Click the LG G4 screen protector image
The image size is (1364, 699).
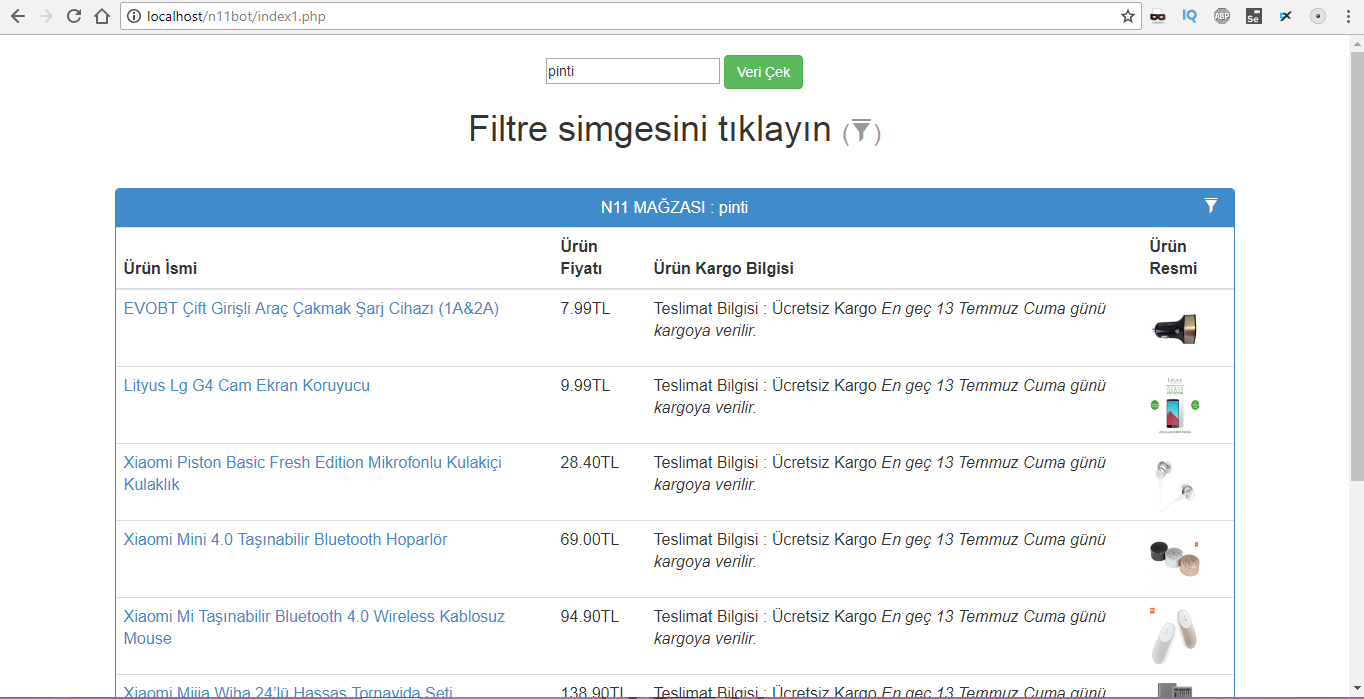(1174, 404)
